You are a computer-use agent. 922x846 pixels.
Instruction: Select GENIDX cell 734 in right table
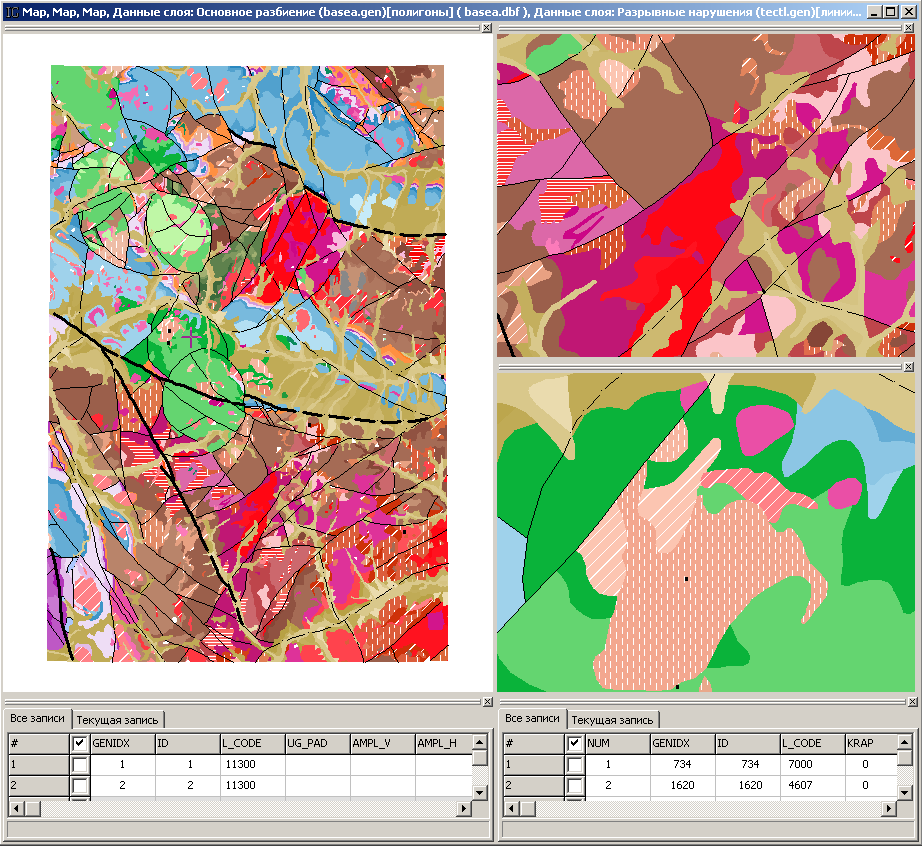click(683, 765)
